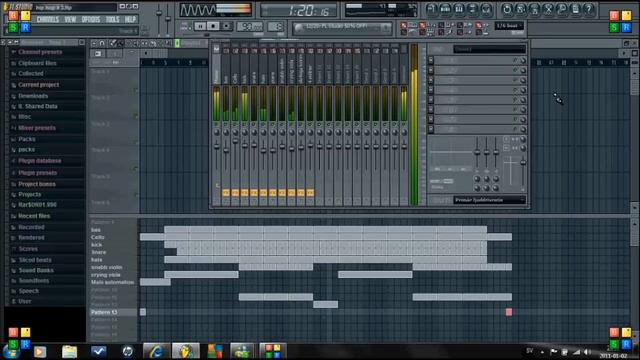Stop playback with the stop button
640x360 pixels.
[213, 26]
